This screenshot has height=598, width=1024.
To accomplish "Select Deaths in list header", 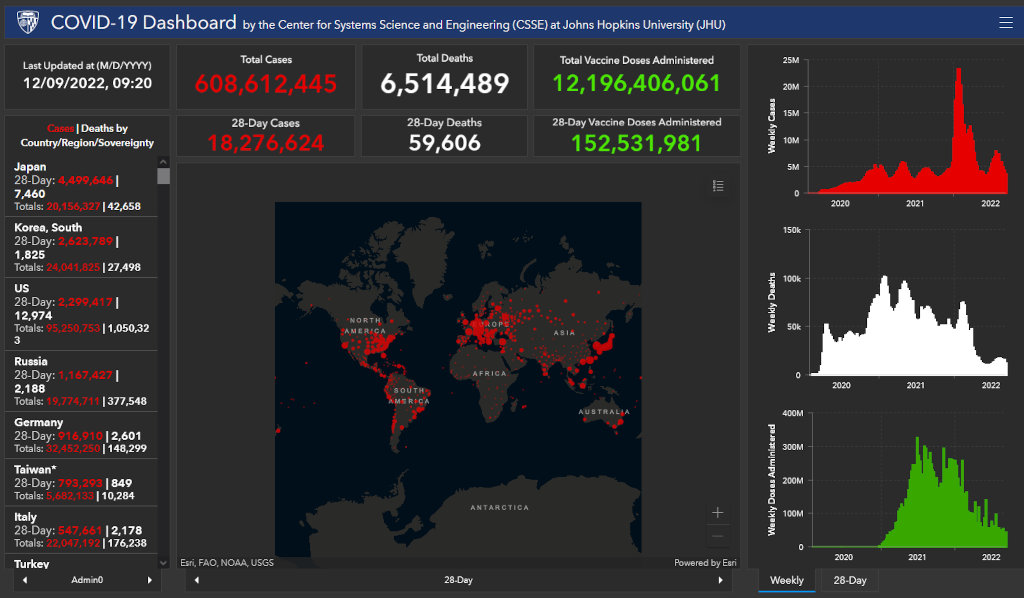I will [97, 129].
